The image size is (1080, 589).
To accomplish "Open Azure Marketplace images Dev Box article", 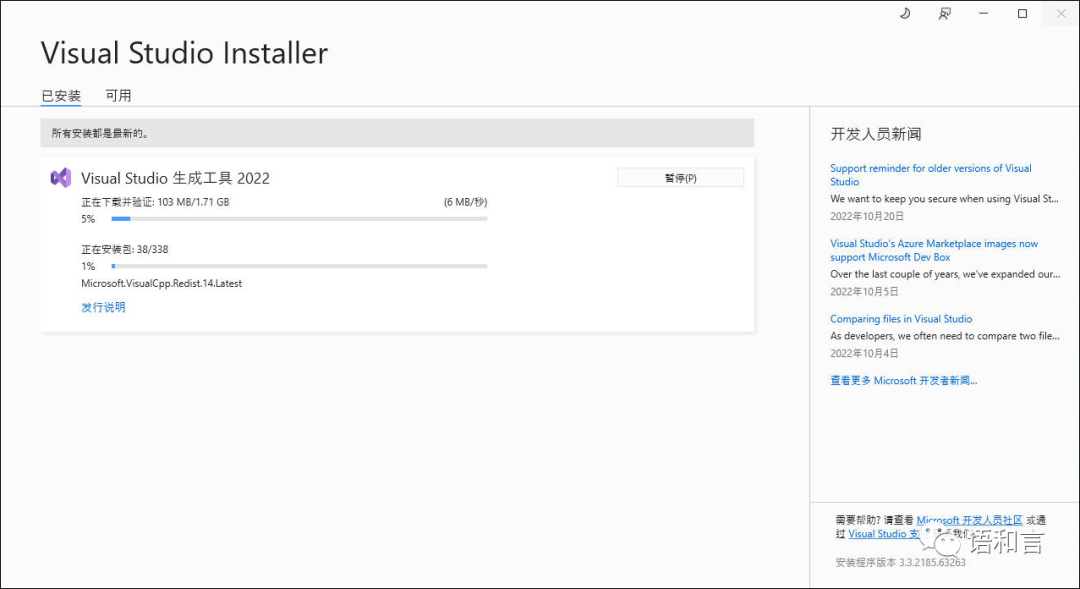I will pyautogui.click(x=934, y=250).
